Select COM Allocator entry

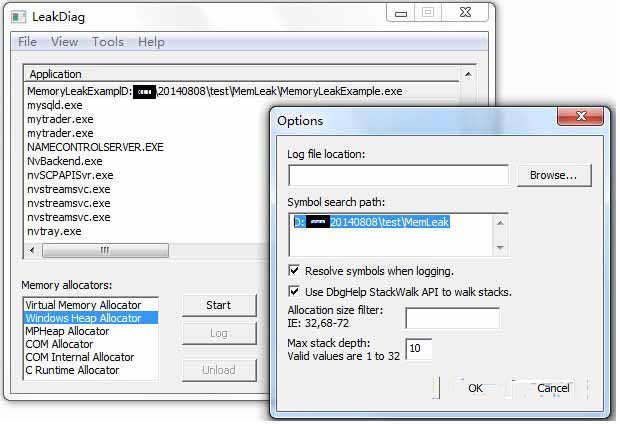point(91,344)
